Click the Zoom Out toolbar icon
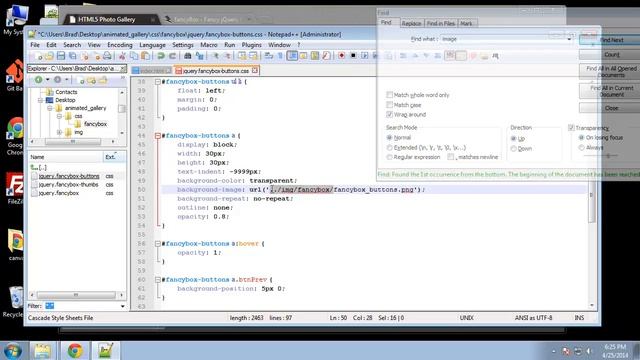Viewport: 640px width, 360px height. (227, 56)
